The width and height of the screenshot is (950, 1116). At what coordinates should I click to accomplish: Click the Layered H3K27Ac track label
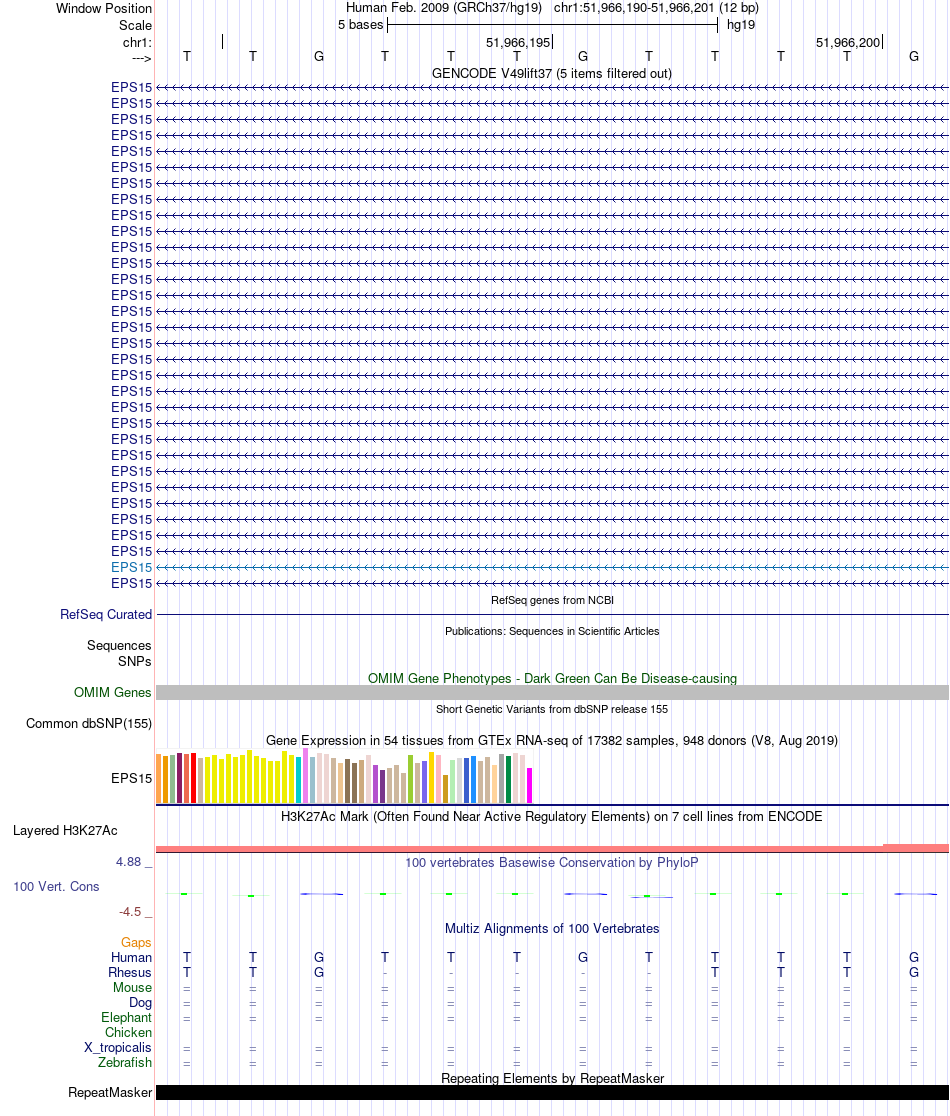(65, 831)
